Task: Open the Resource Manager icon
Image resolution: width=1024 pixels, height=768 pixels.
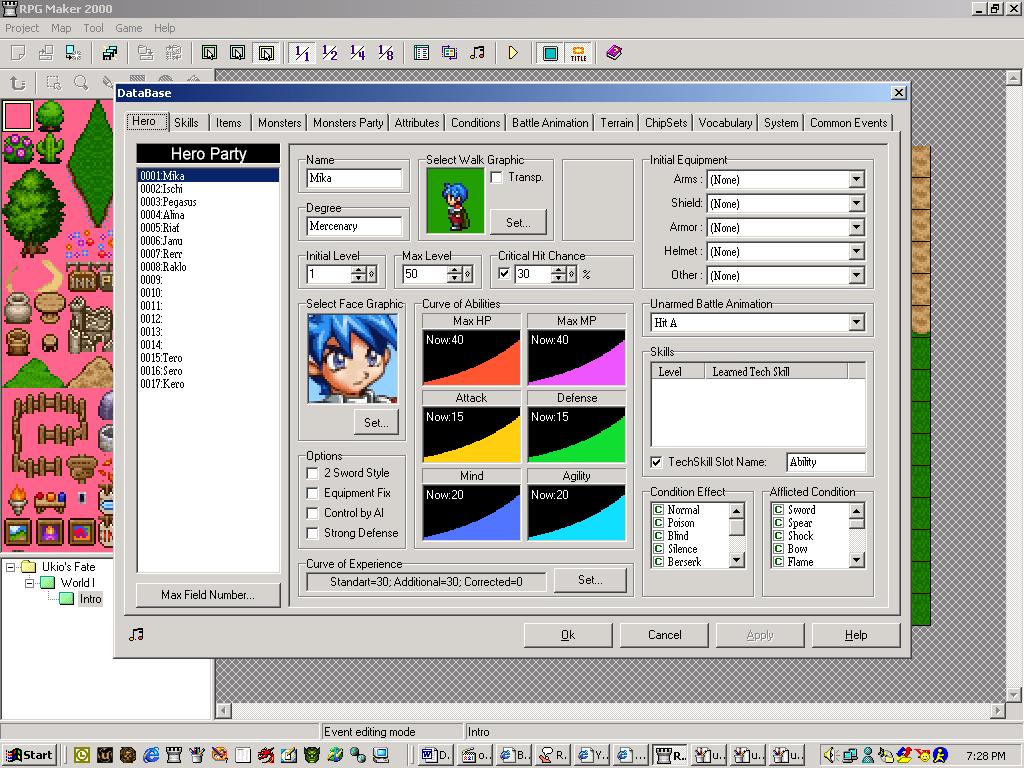Action: click(448, 53)
